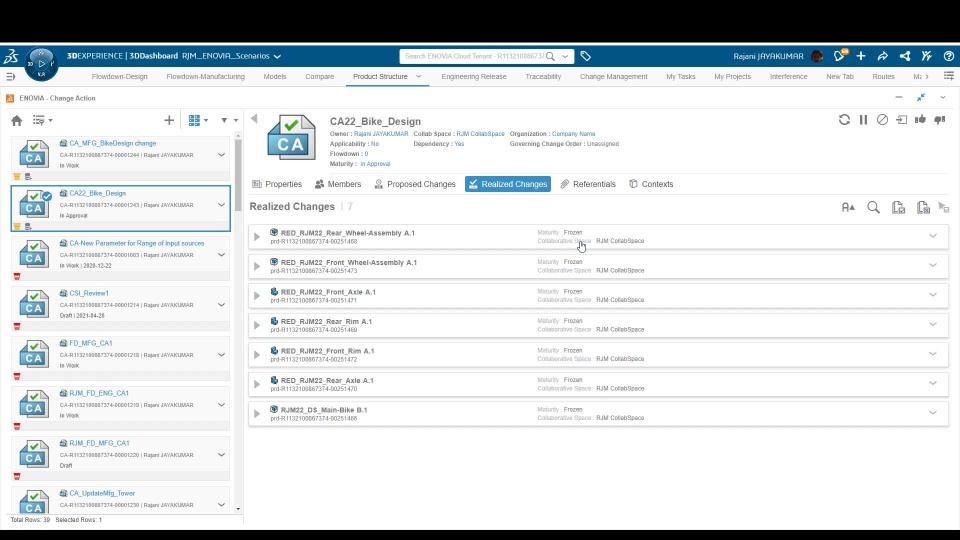Open Flowdown-Design dashboard tab
Screen dimensions: 960x540
(119, 77)
